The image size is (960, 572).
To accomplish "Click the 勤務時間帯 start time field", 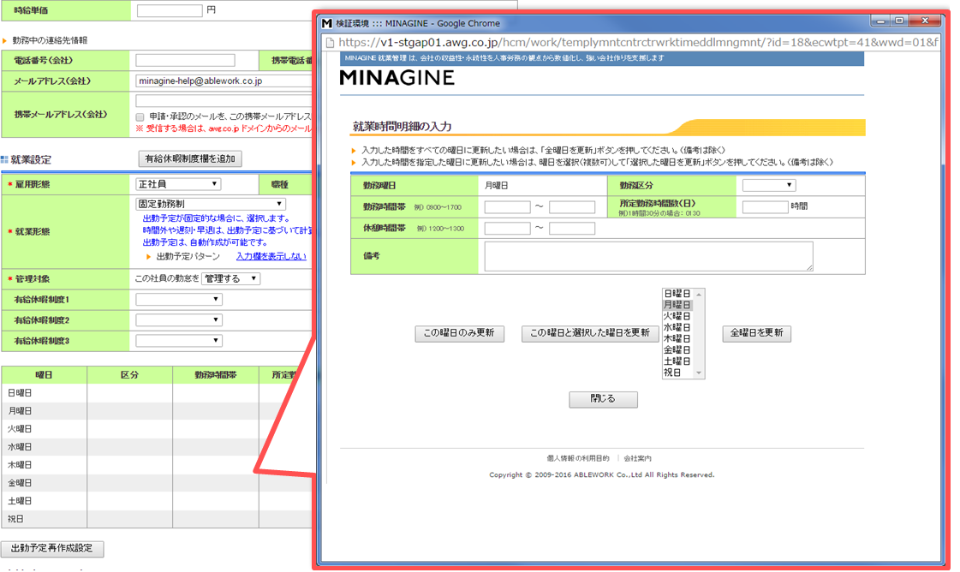I will (508, 207).
